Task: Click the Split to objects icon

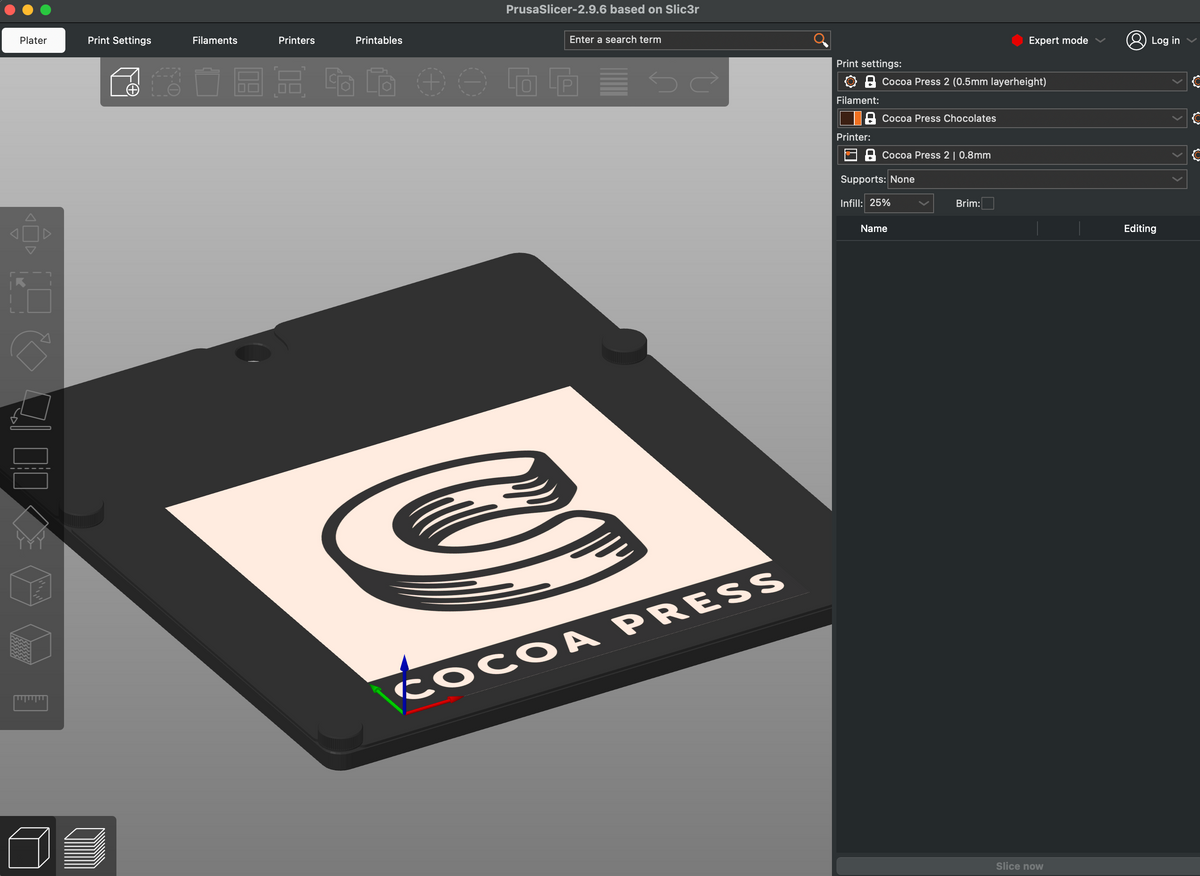Action: tap(522, 82)
